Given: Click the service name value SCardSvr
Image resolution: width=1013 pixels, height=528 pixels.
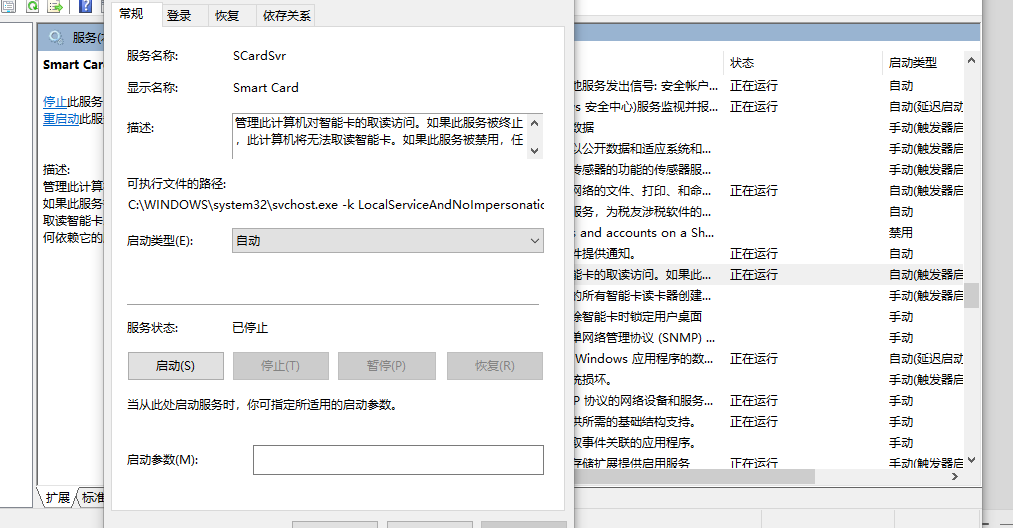Looking at the screenshot, I should click(259, 56).
